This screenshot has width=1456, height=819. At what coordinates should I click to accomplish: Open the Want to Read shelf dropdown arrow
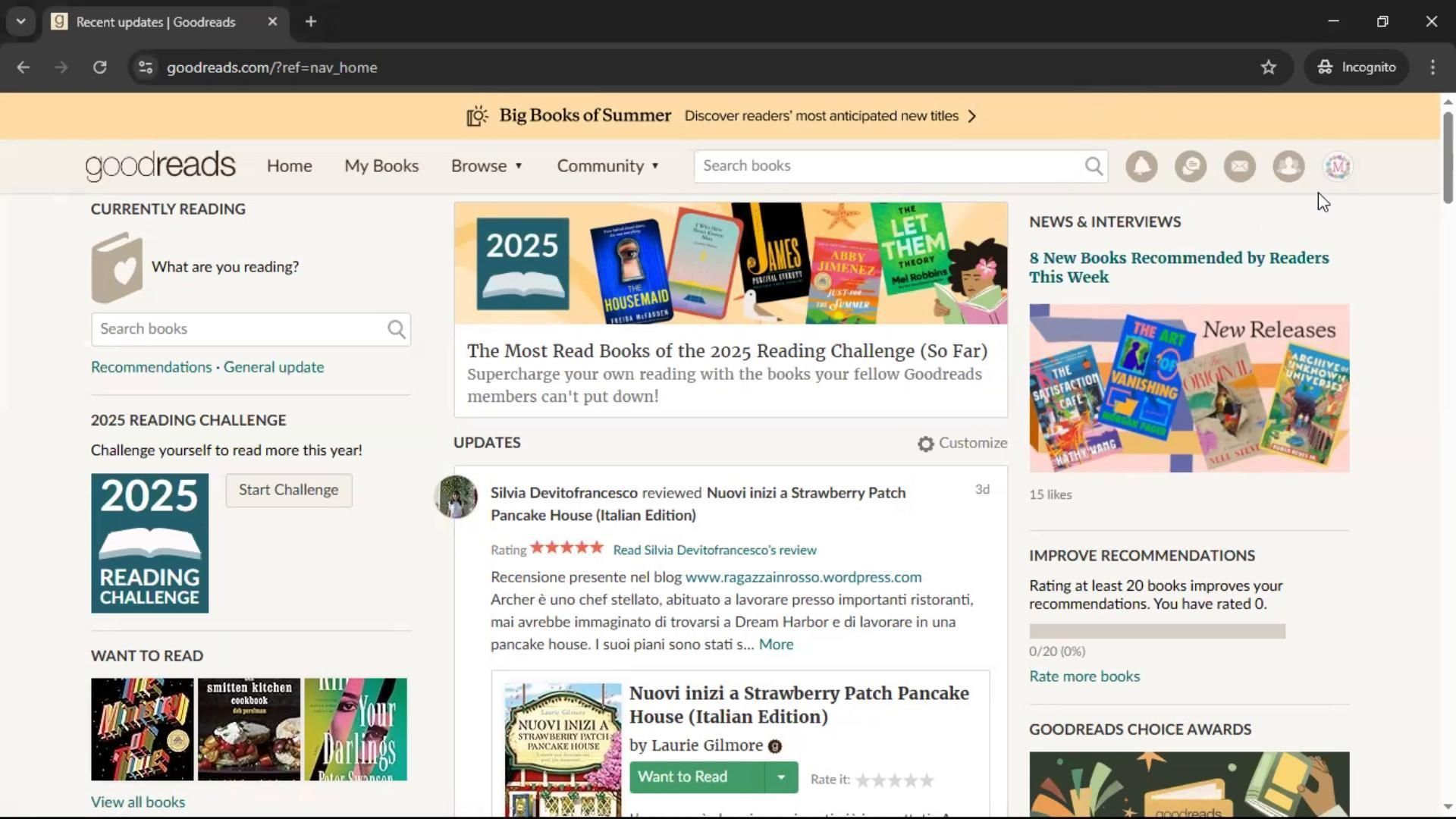tap(781, 777)
